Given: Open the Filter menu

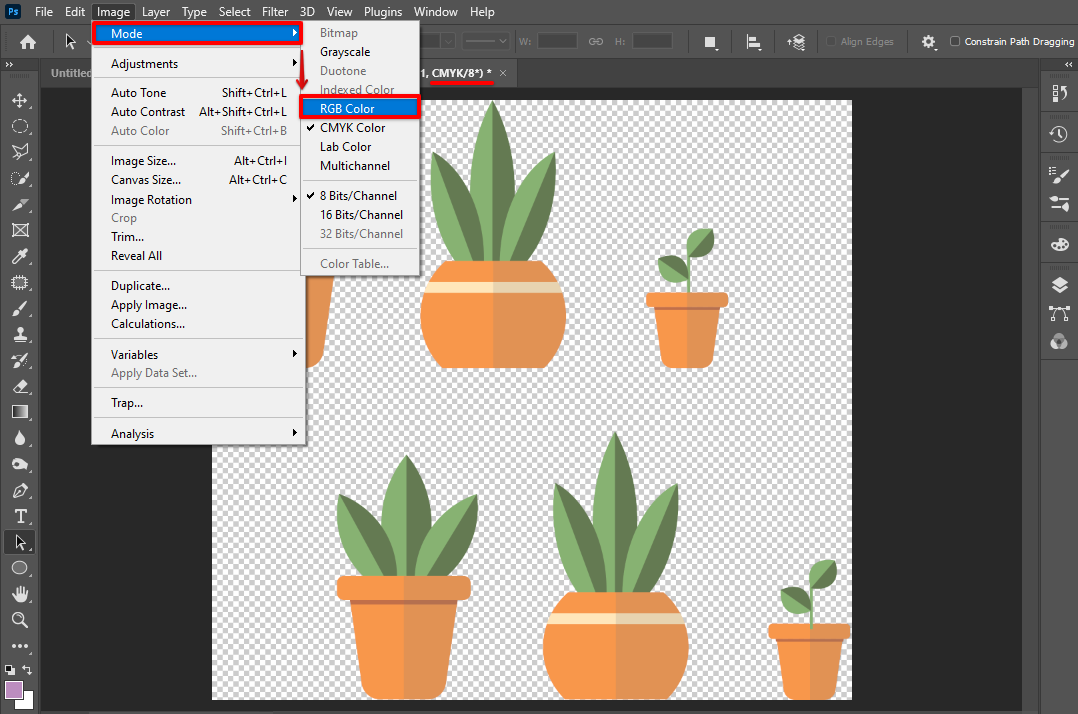Looking at the screenshot, I should pyautogui.click(x=275, y=12).
